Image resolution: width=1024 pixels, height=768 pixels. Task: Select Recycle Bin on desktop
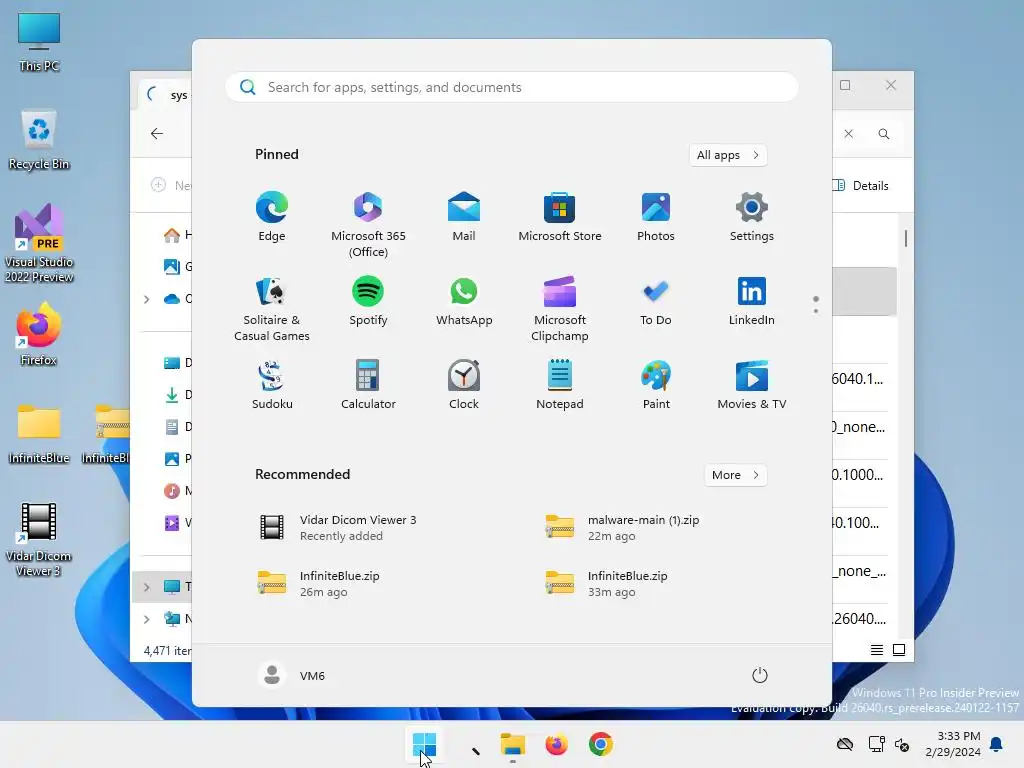coord(39,141)
